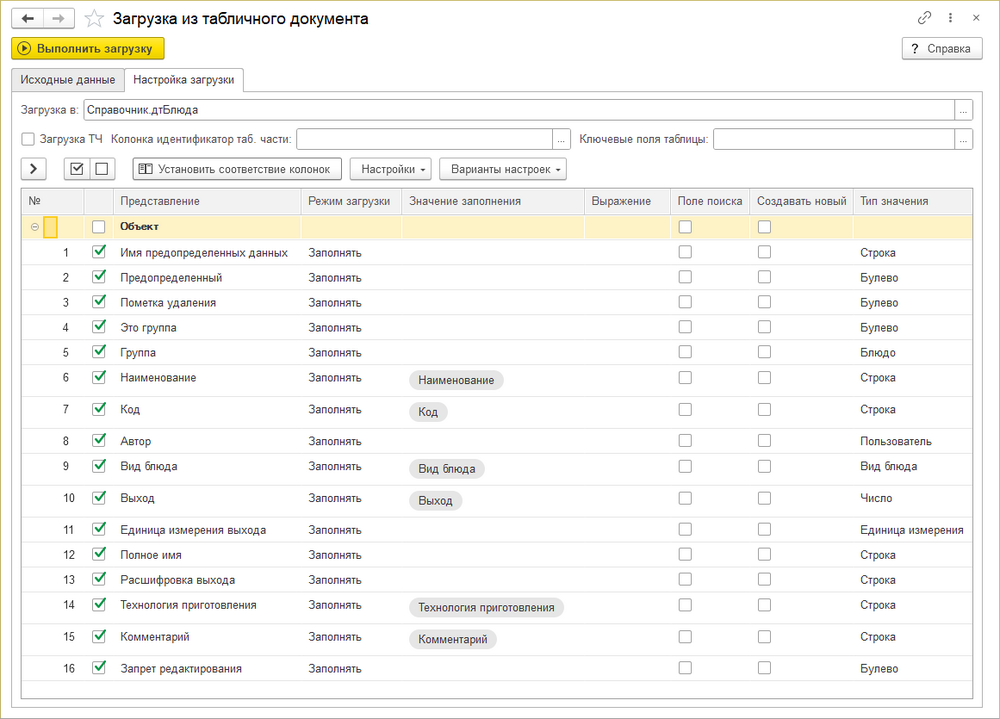Tick Поле поиска checkbox for Код row

click(x=685, y=409)
